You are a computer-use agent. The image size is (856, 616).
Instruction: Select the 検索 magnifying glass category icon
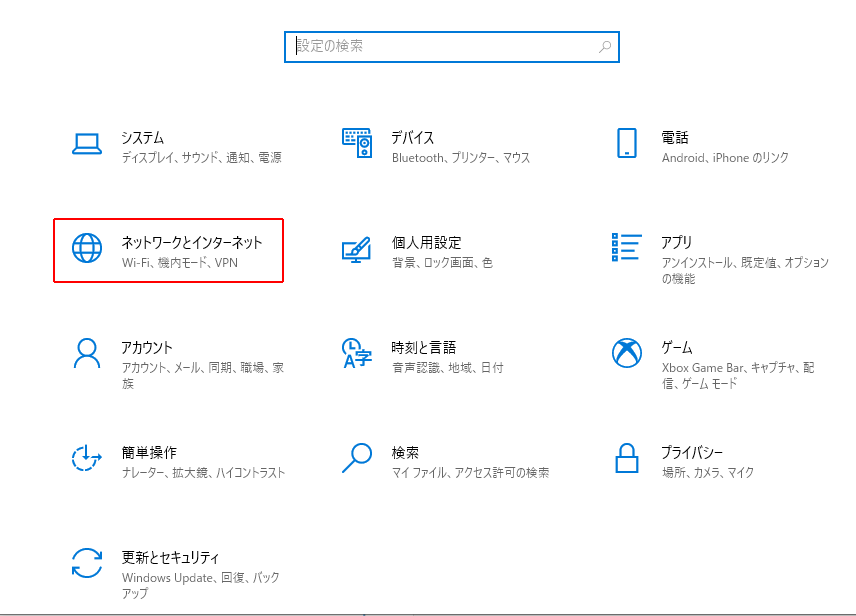point(357,458)
